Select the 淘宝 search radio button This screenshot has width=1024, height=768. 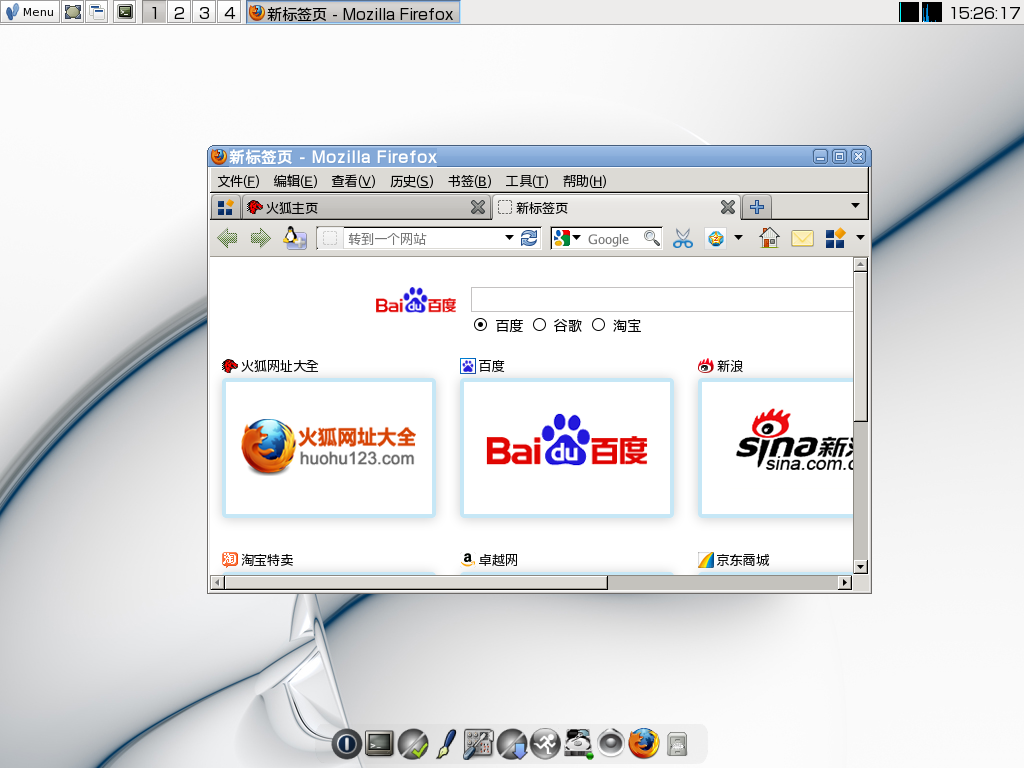[598, 325]
